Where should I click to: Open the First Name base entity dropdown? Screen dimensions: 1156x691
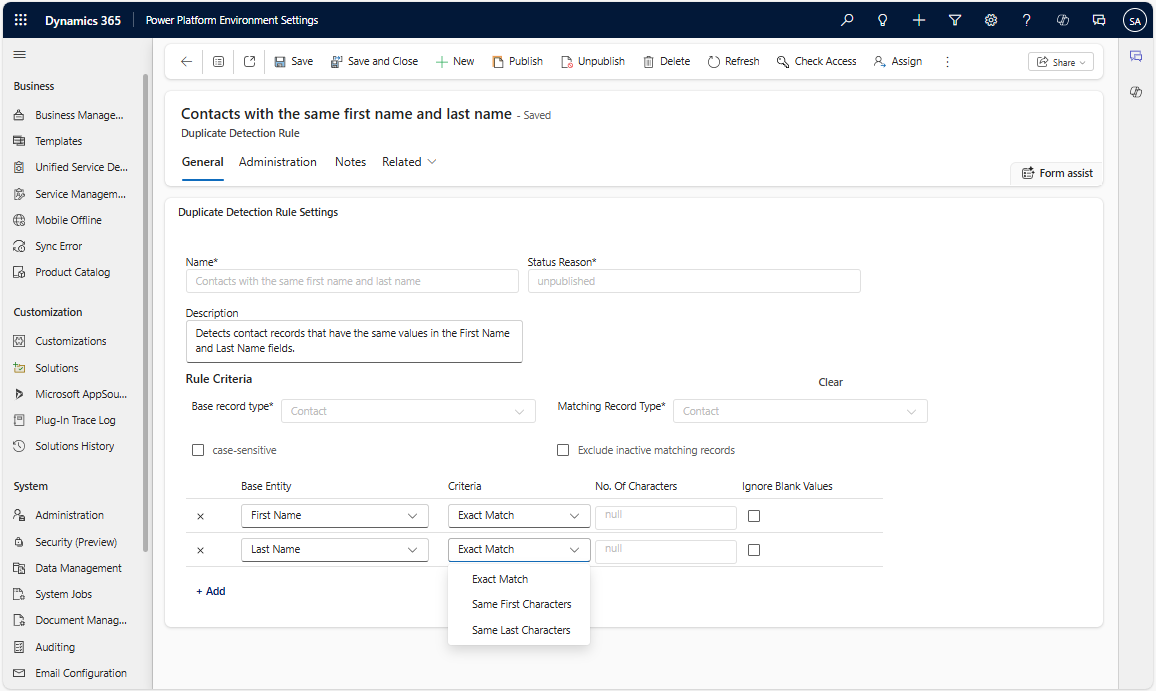(334, 516)
